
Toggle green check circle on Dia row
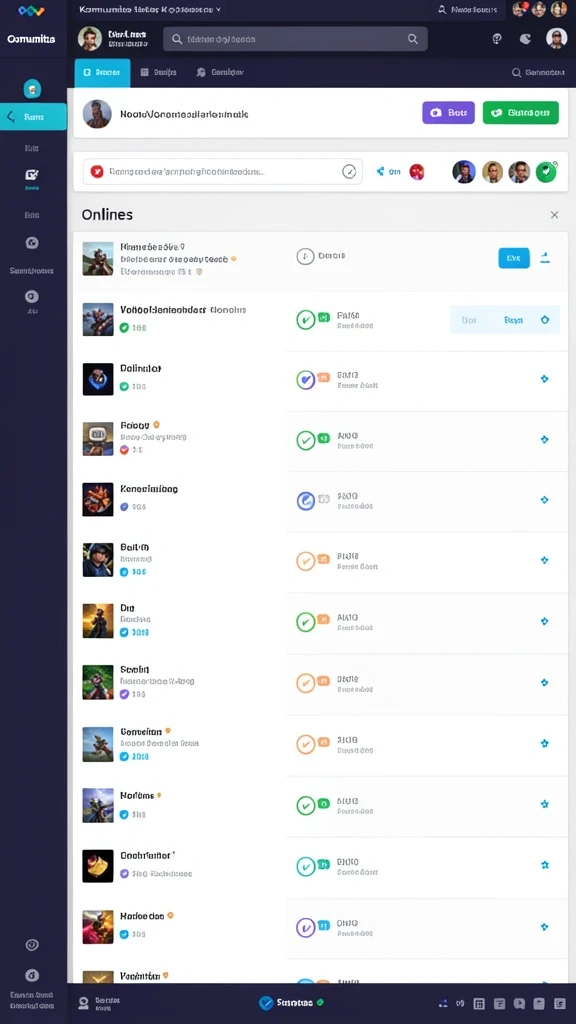[x=305, y=622]
